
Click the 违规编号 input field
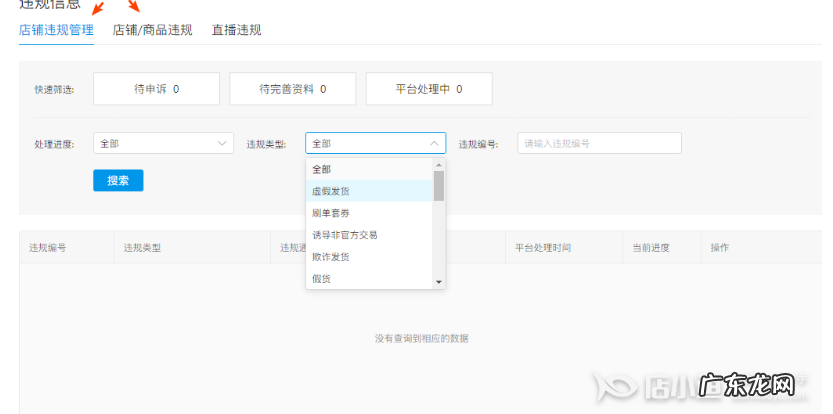tap(599, 143)
